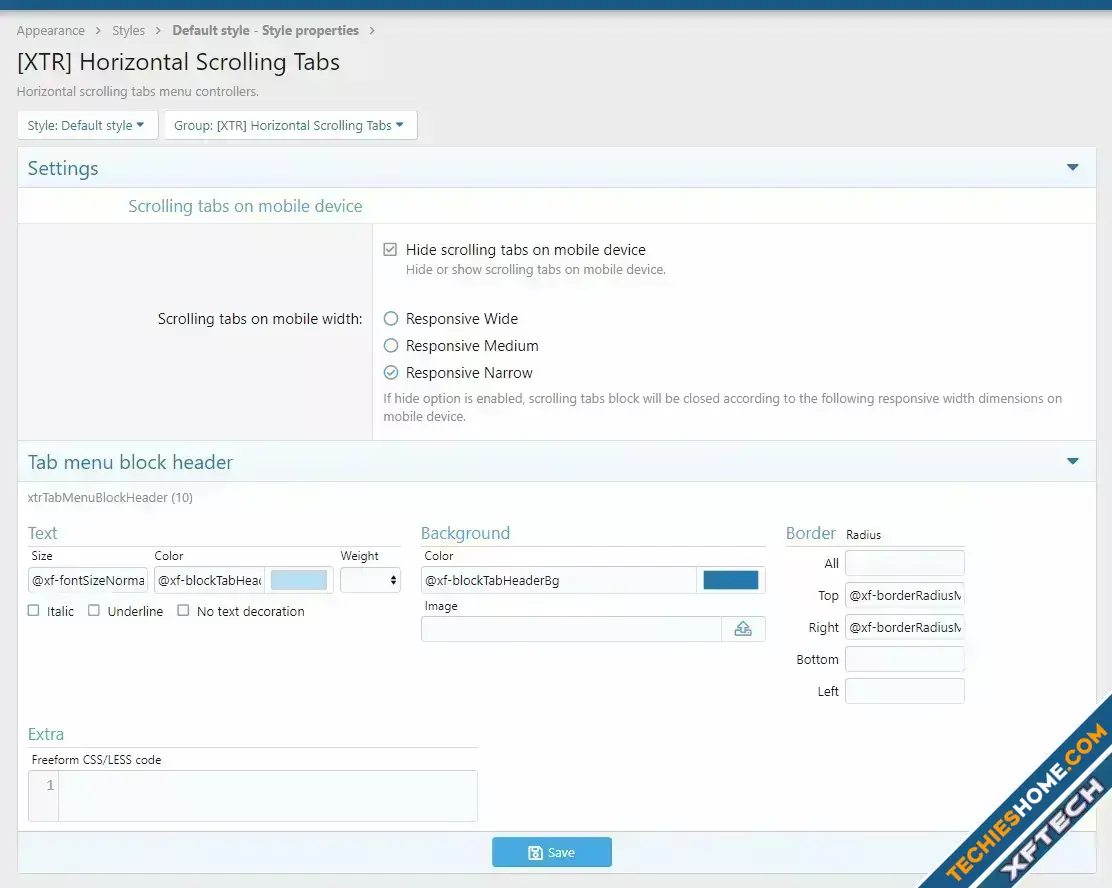Click the floppy disk icon on Save
Viewport: 1112px width, 888px height.
[x=535, y=853]
